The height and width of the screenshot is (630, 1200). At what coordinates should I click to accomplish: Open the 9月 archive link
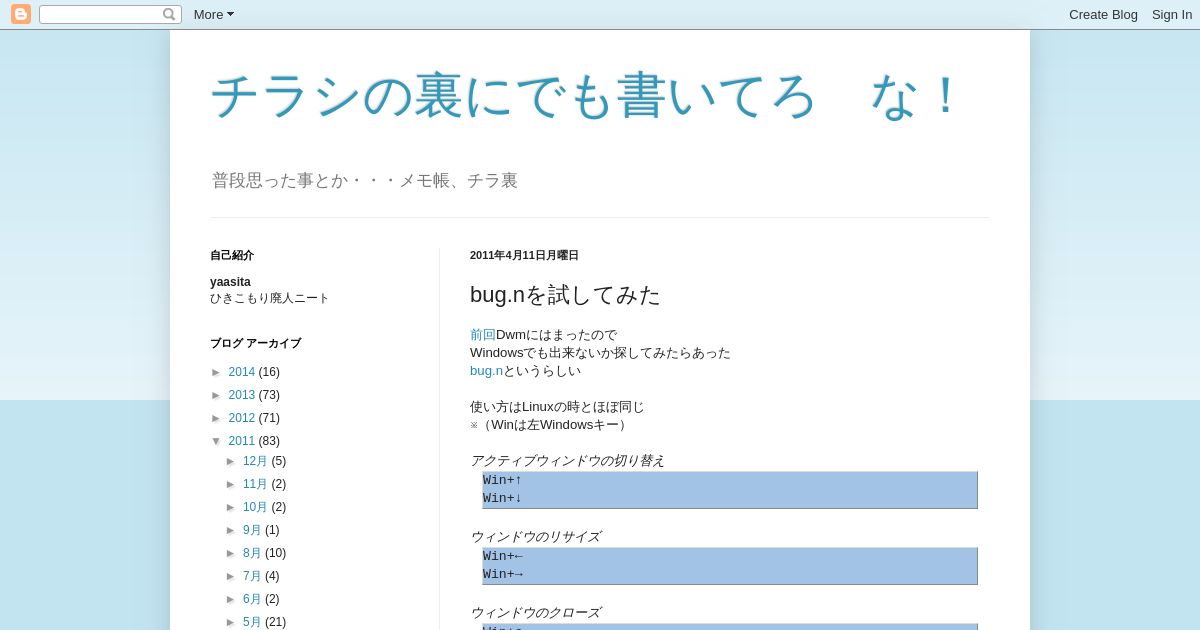click(252, 530)
